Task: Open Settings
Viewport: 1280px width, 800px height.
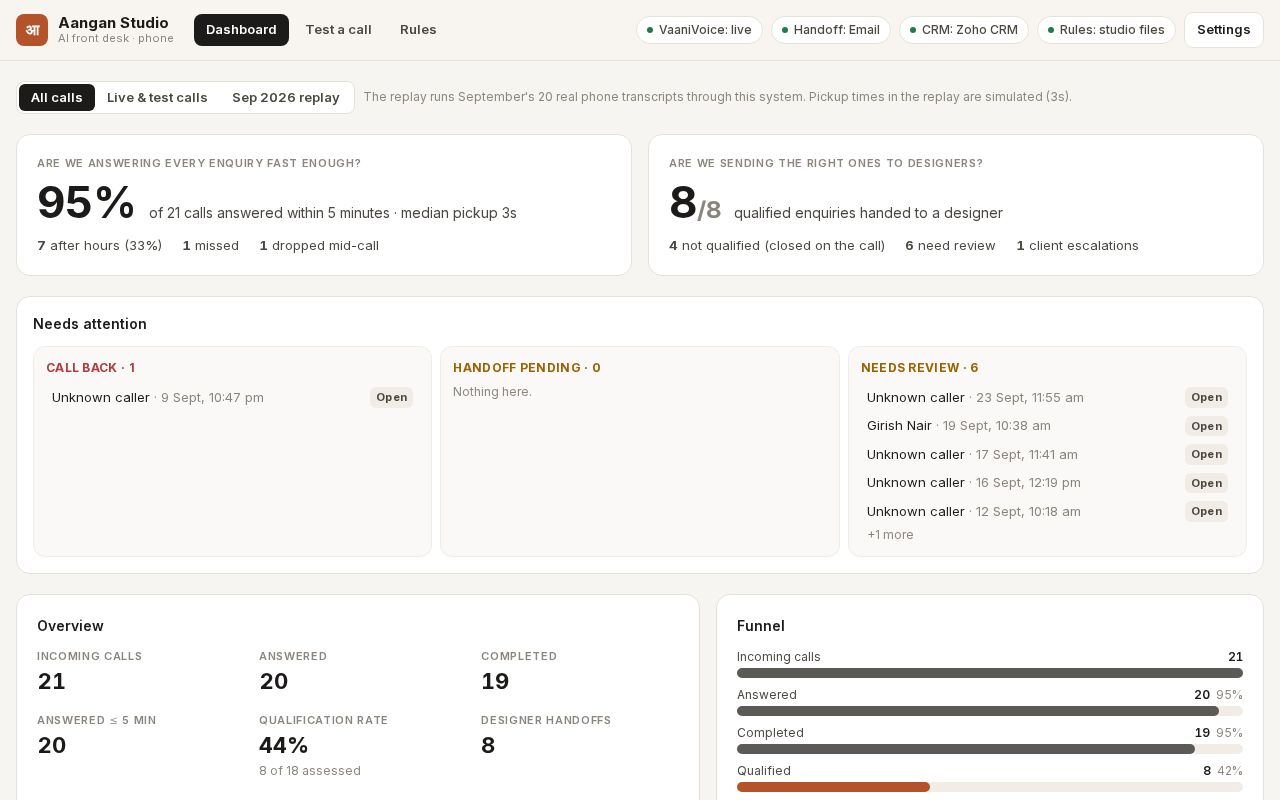Action: pyautogui.click(x=1224, y=30)
